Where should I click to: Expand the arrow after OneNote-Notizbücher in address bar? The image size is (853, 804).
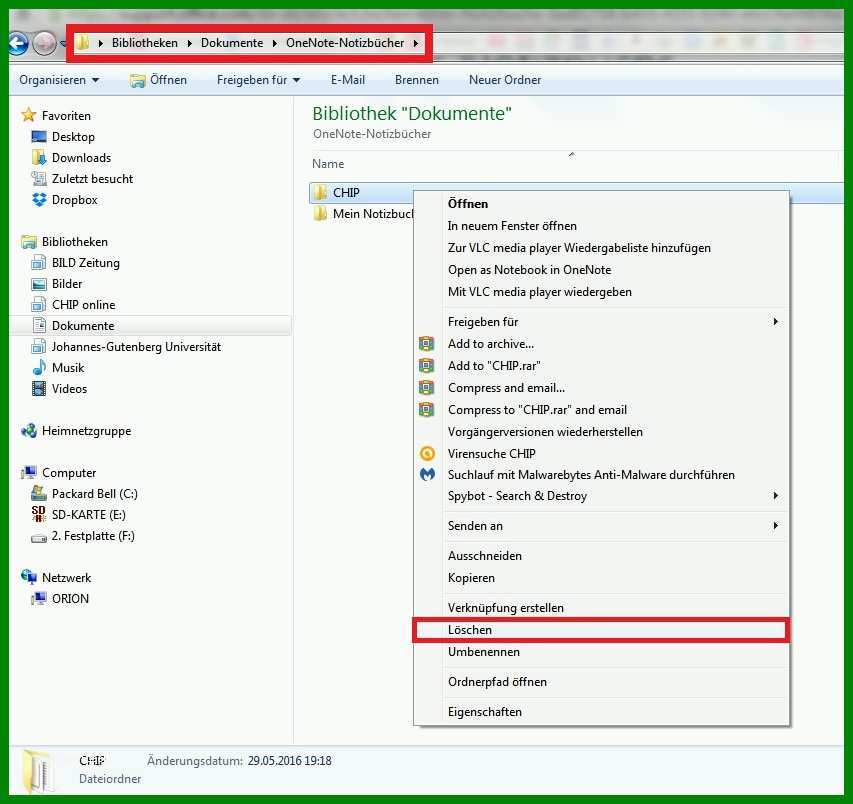coord(416,43)
